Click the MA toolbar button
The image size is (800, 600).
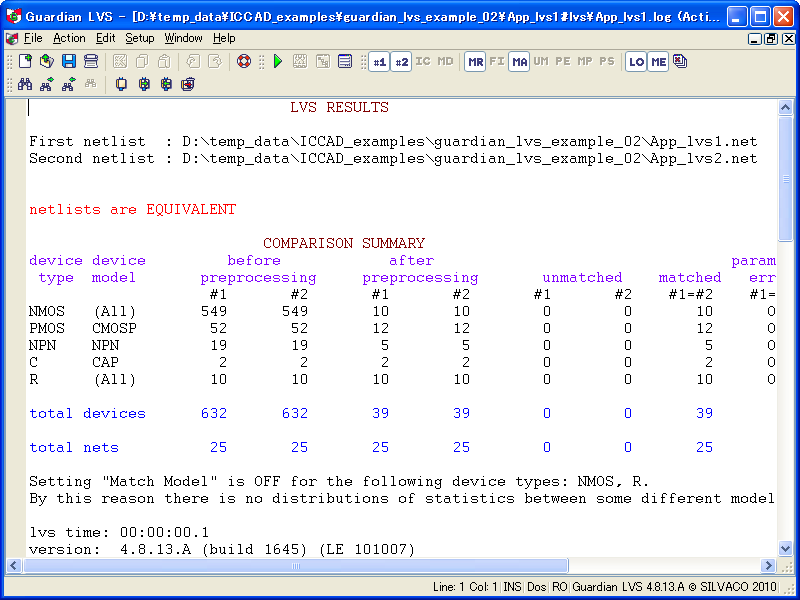click(x=519, y=62)
